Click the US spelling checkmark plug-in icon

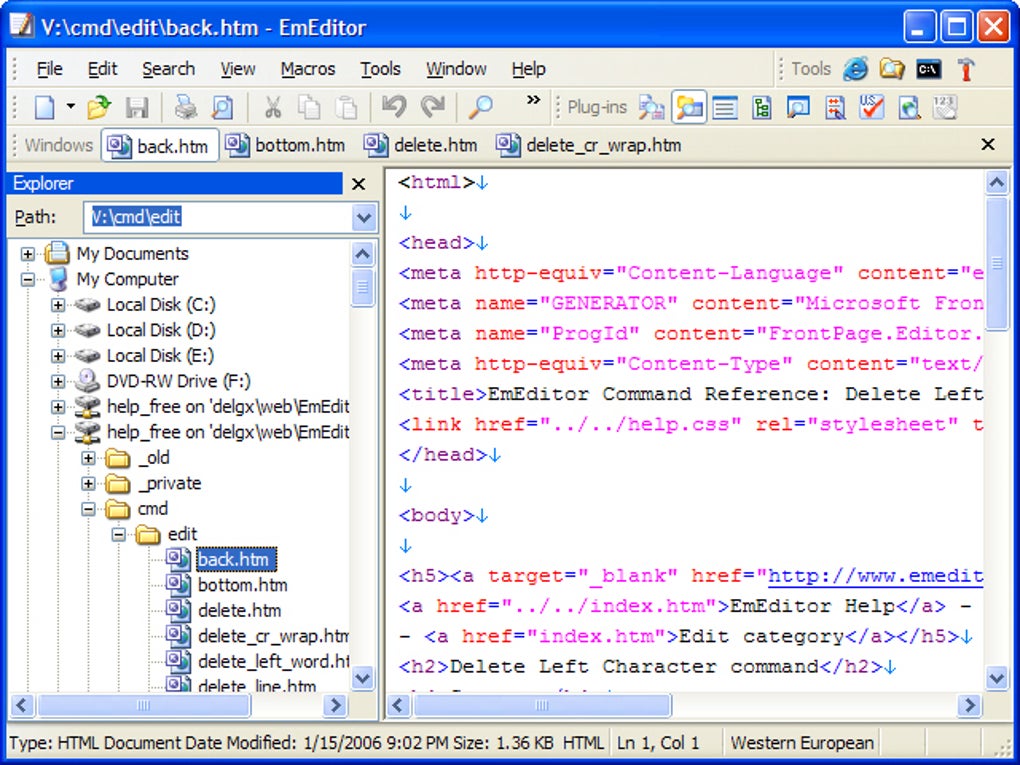tap(871, 107)
